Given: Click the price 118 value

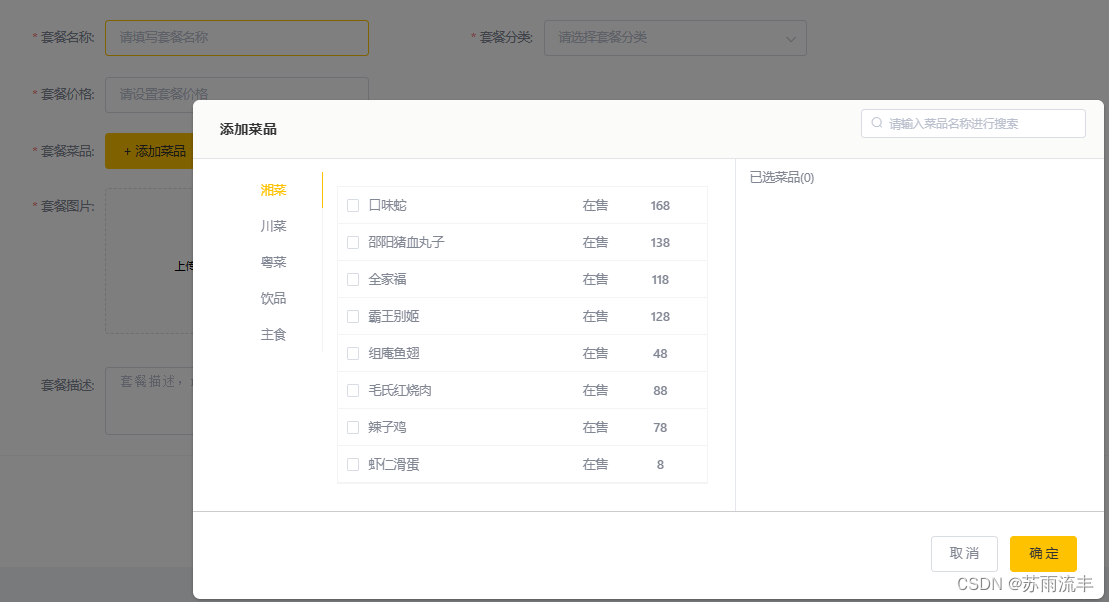Looking at the screenshot, I should [660, 279].
